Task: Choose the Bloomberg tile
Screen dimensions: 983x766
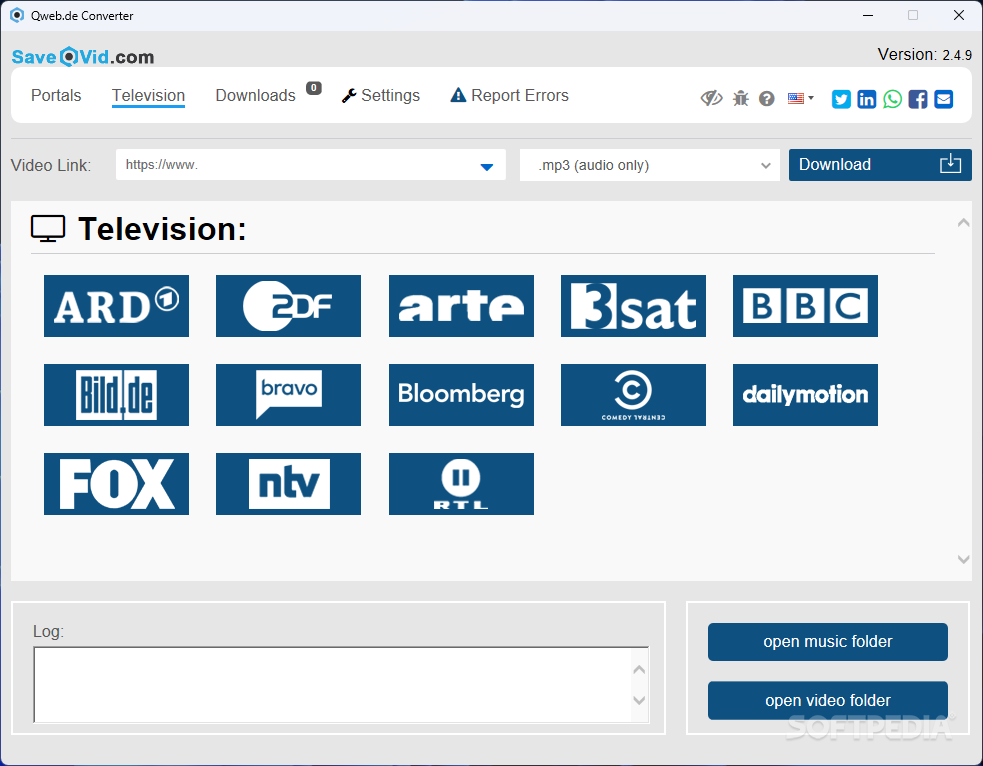Action: 461,395
